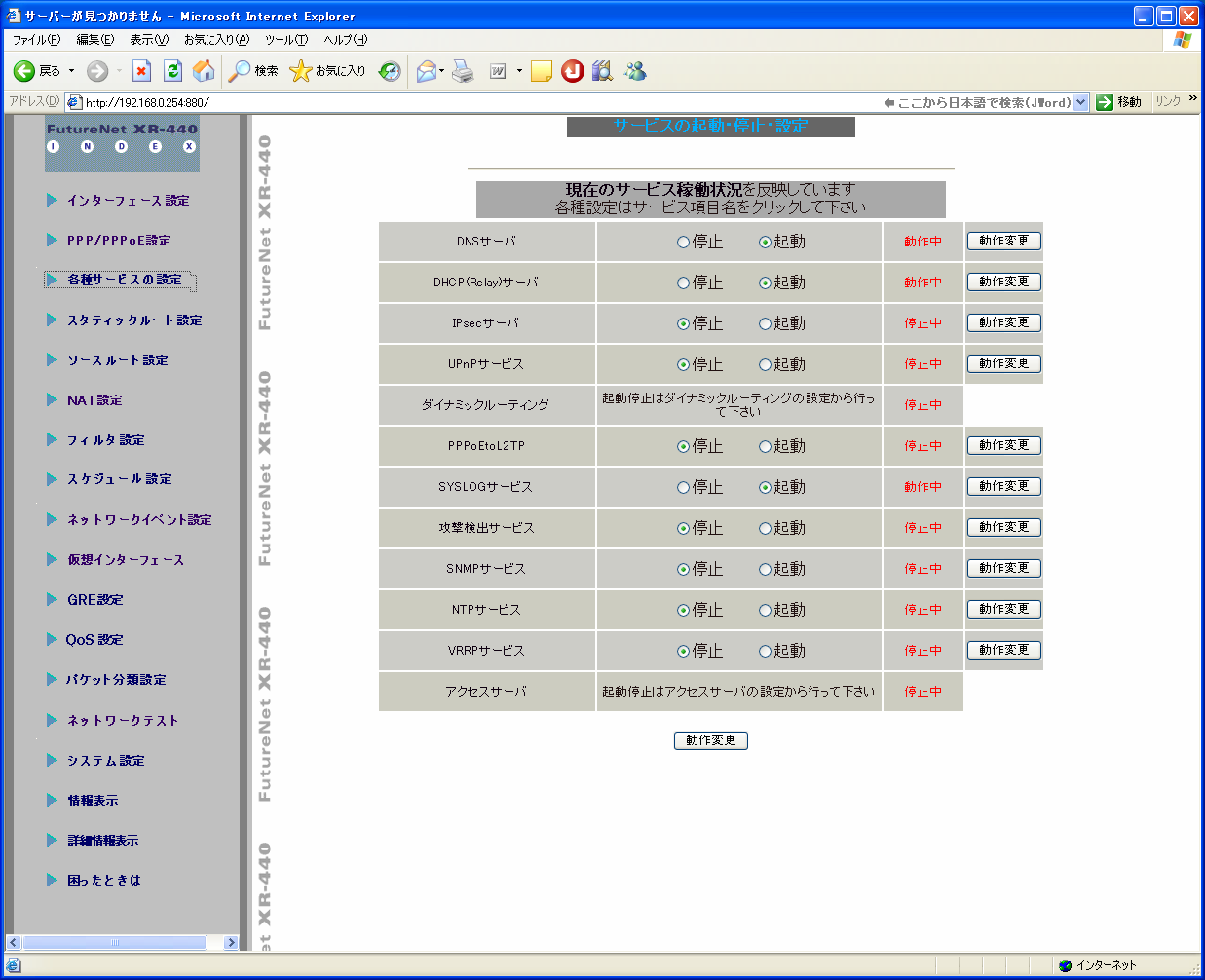Open the Favorites (お気に入り) star
The height and width of the screenshot is (980, 1205).
(300, 71)
